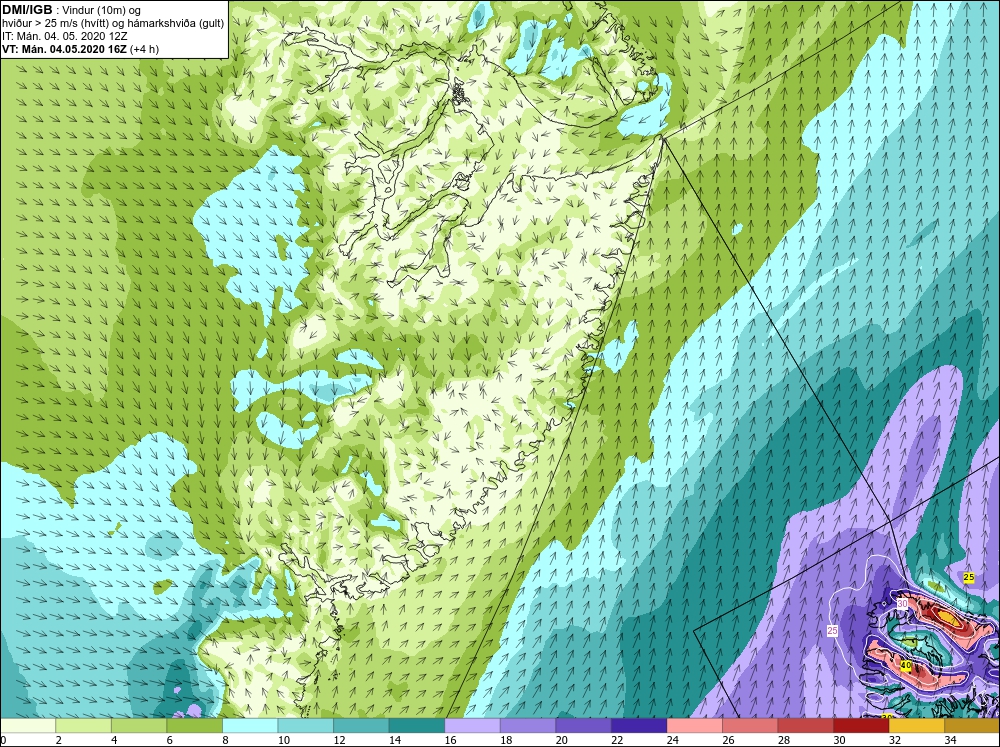Click the 20–22 m/s violet legend swatch
The image size is (1000, 747).
[x=583, y=725]
